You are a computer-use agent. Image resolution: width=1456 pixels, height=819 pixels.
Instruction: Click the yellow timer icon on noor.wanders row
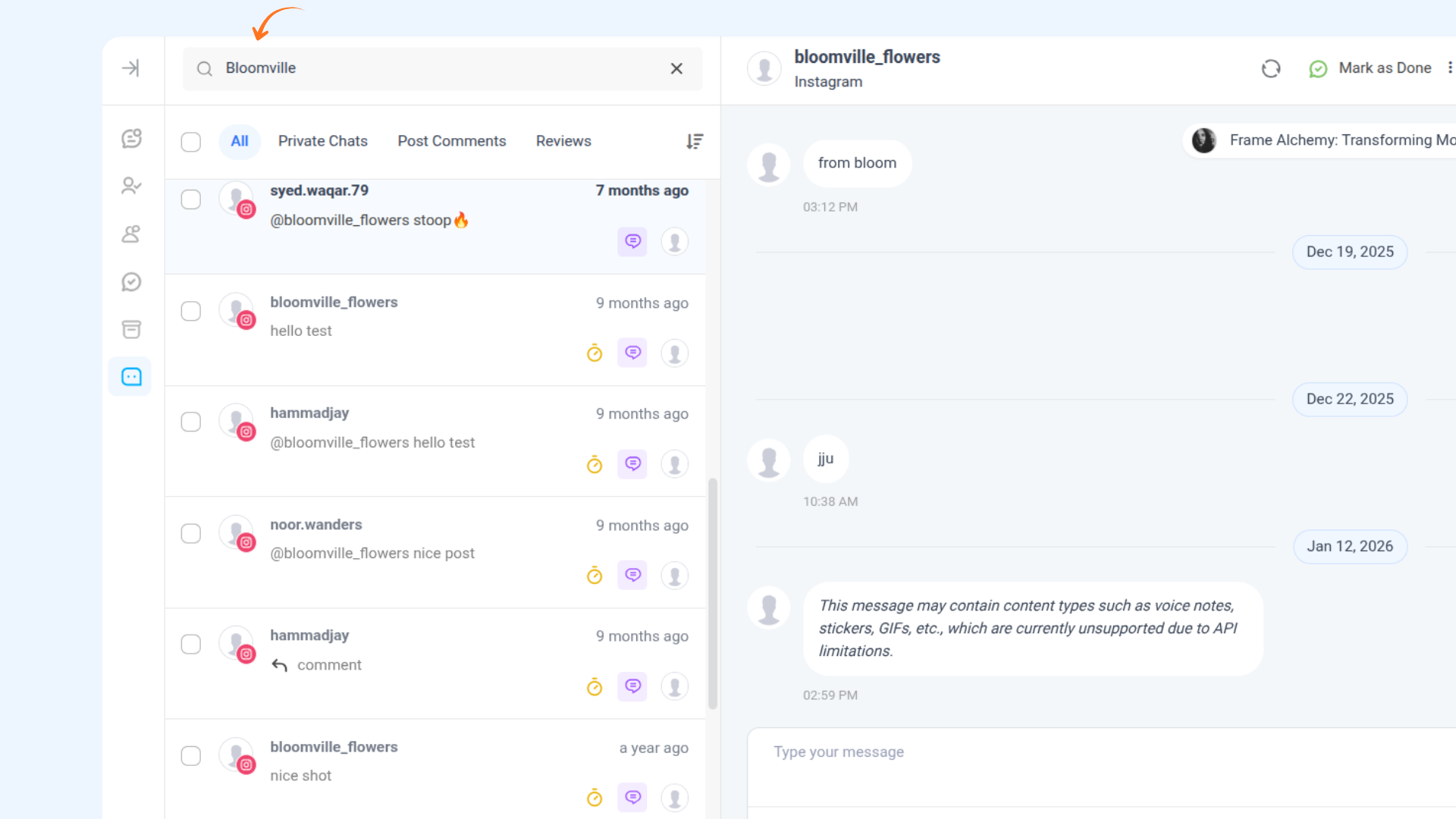point(595,576)
